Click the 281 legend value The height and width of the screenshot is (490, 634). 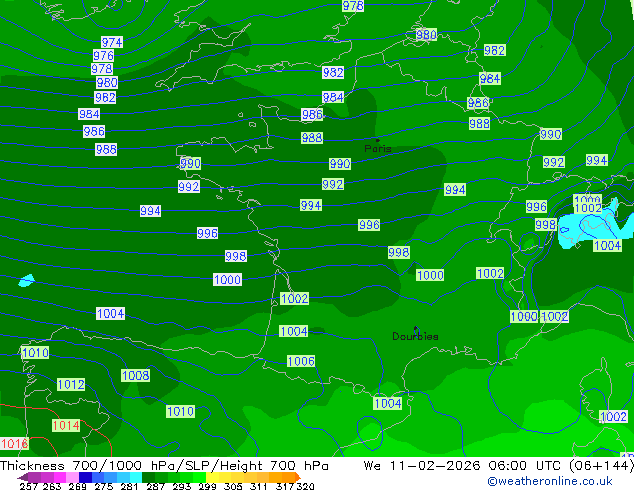coord(129,486)
